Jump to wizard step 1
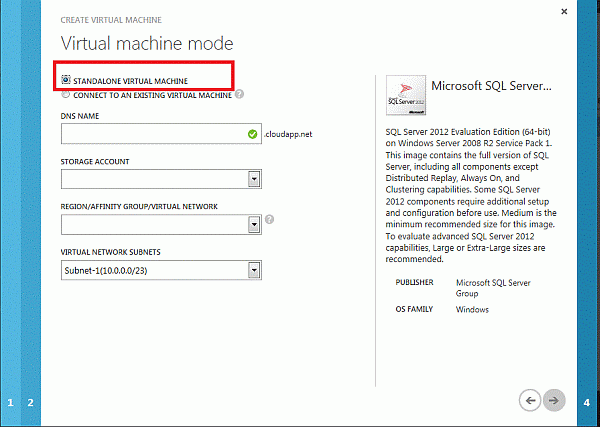600x427 pixels. click(x=10, y=403)
